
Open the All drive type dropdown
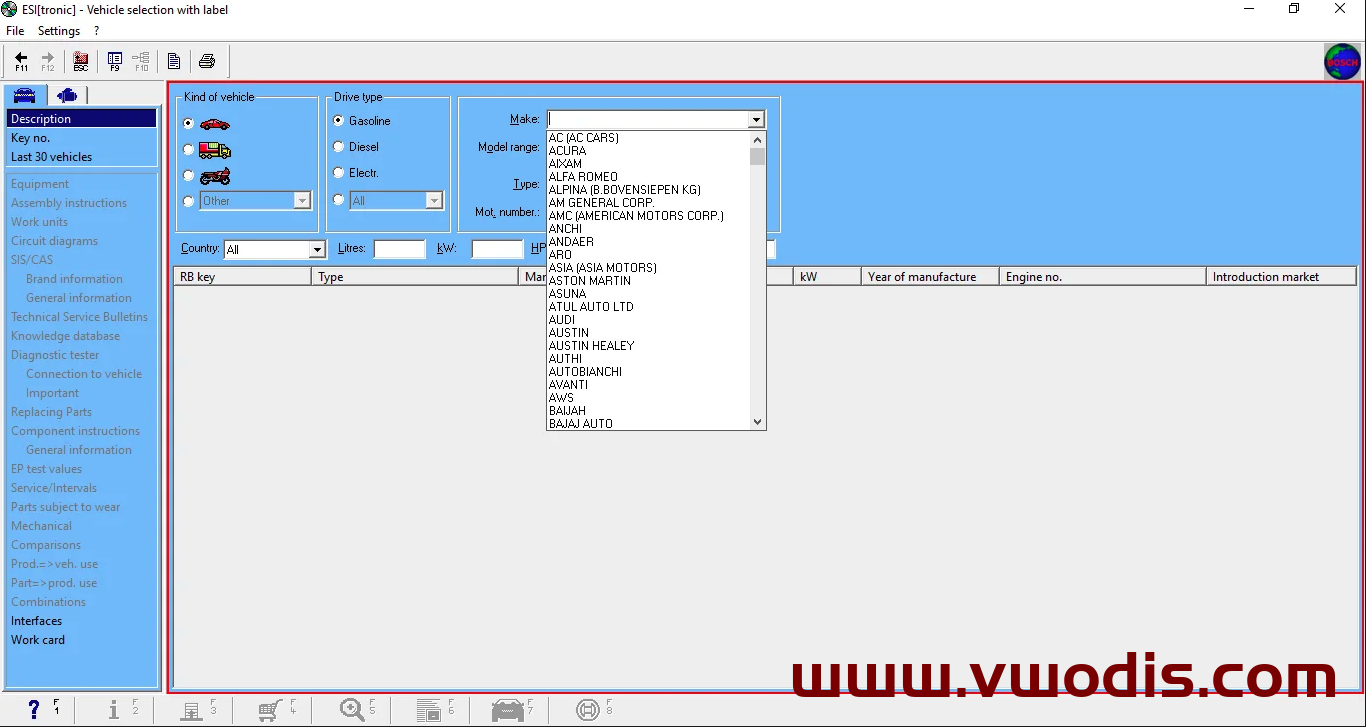(x=434, y=201)
